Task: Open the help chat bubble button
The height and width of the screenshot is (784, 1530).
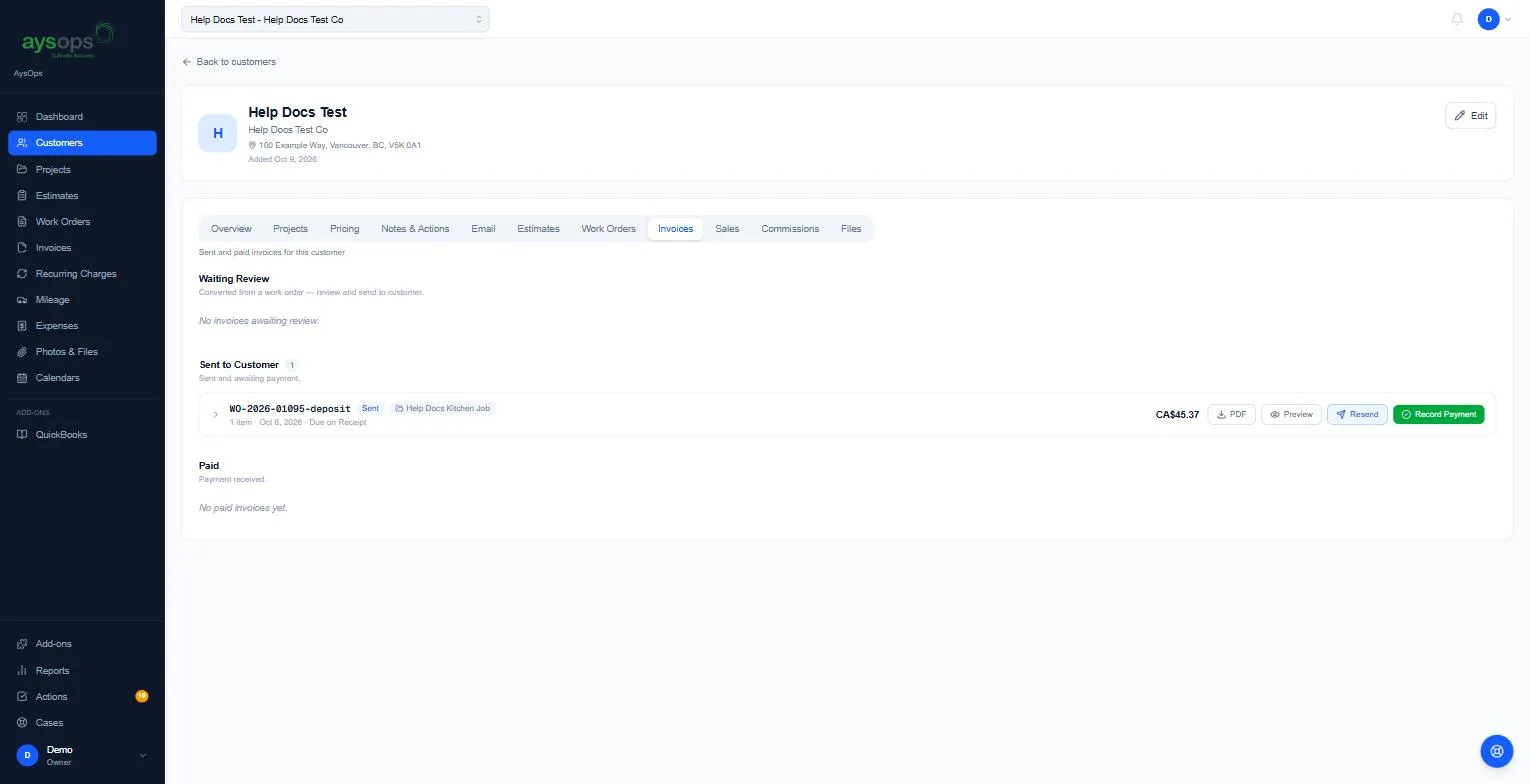Action: 1496,751
